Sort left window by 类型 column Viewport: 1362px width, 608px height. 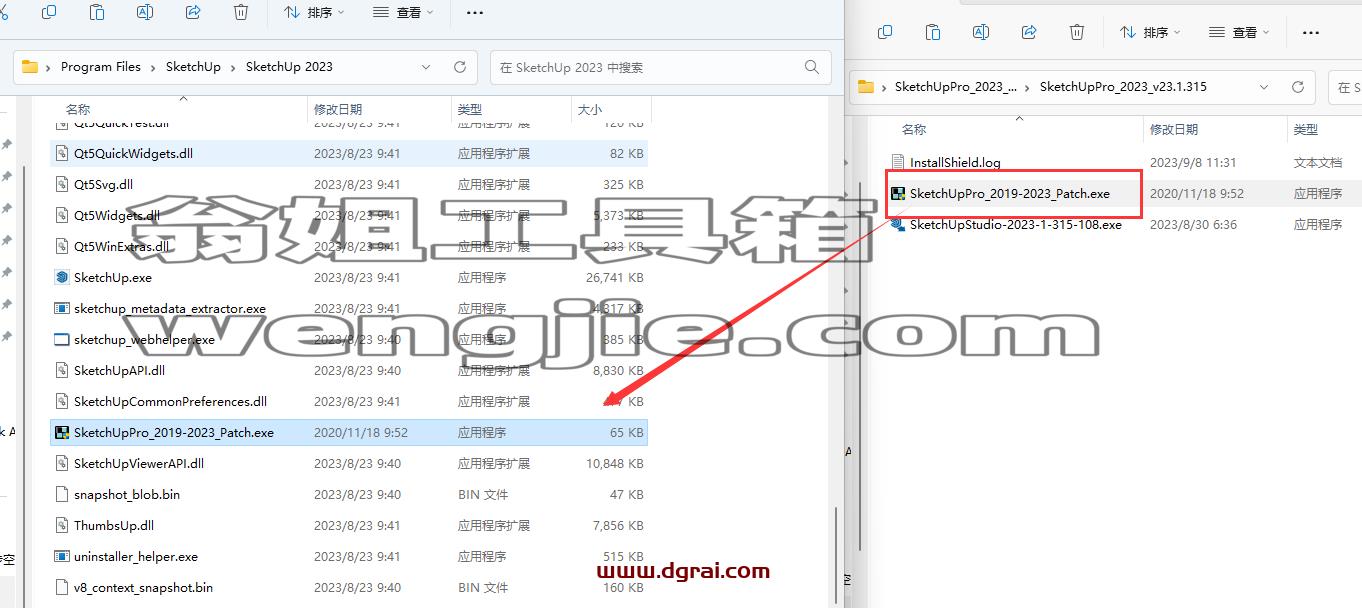pos(470,110)
